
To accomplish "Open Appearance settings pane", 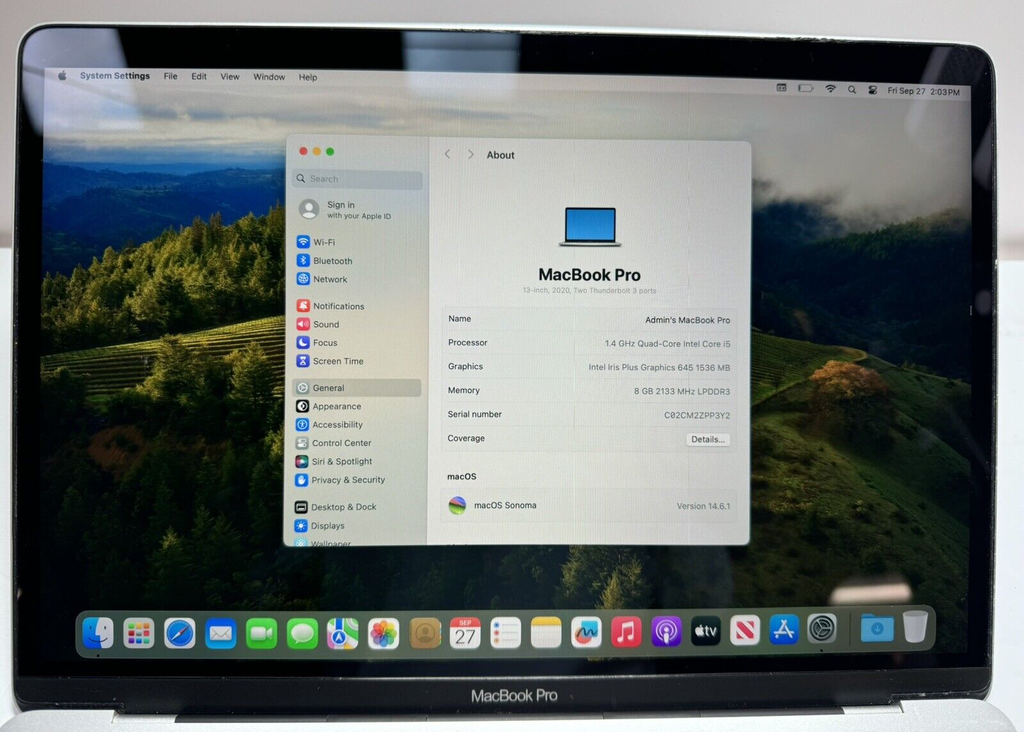I will click(328, 406).
